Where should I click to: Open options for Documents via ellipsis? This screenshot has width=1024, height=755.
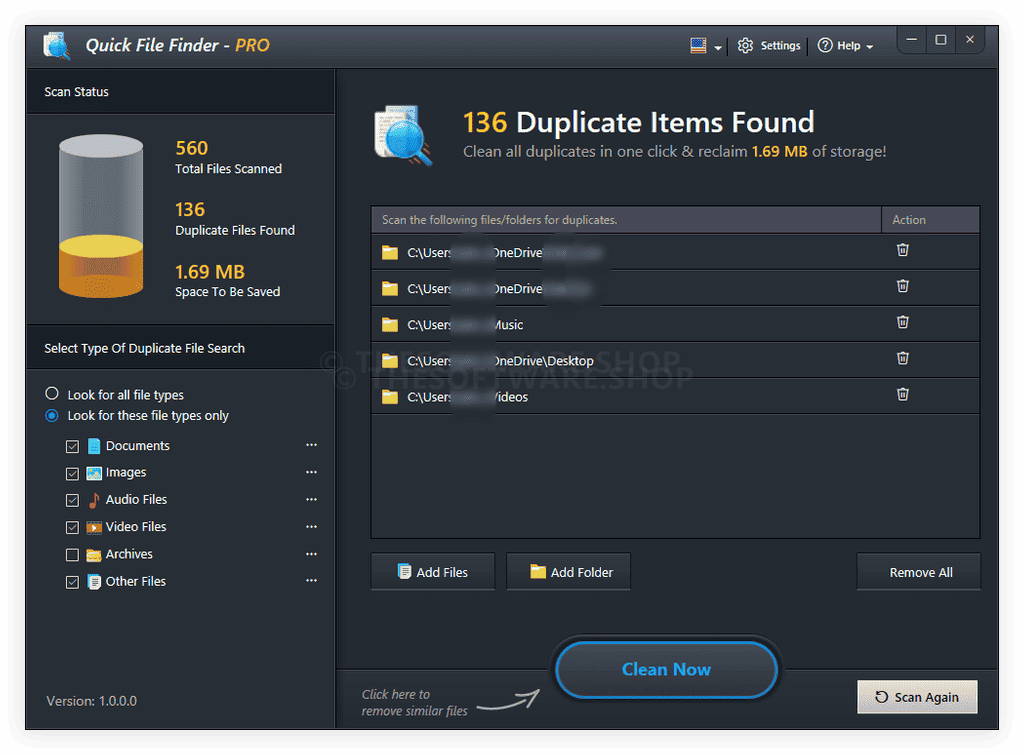[x=310, y=445]
